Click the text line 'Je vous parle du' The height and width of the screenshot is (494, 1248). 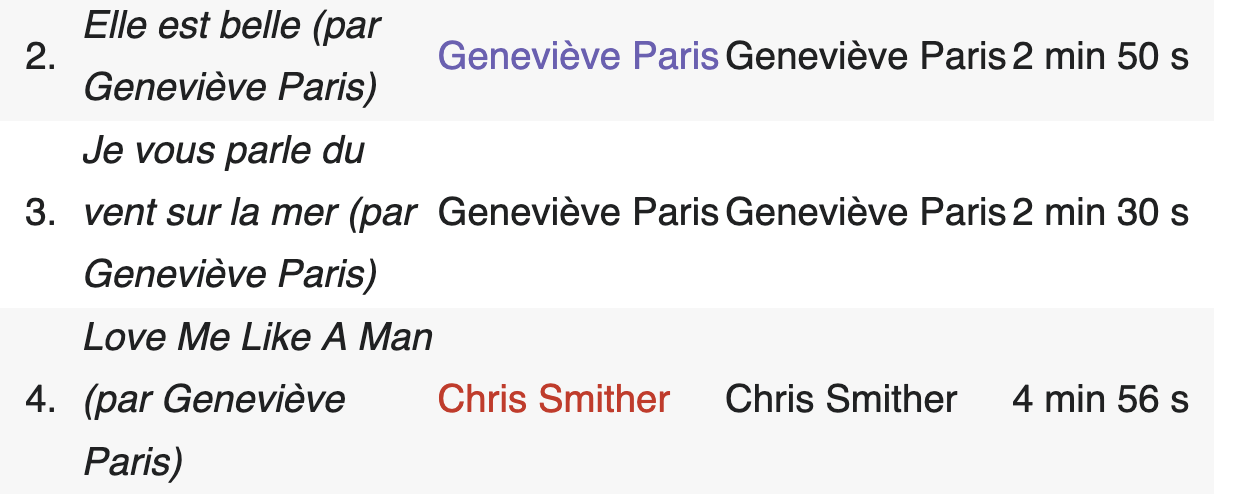(x=224, y=151)
